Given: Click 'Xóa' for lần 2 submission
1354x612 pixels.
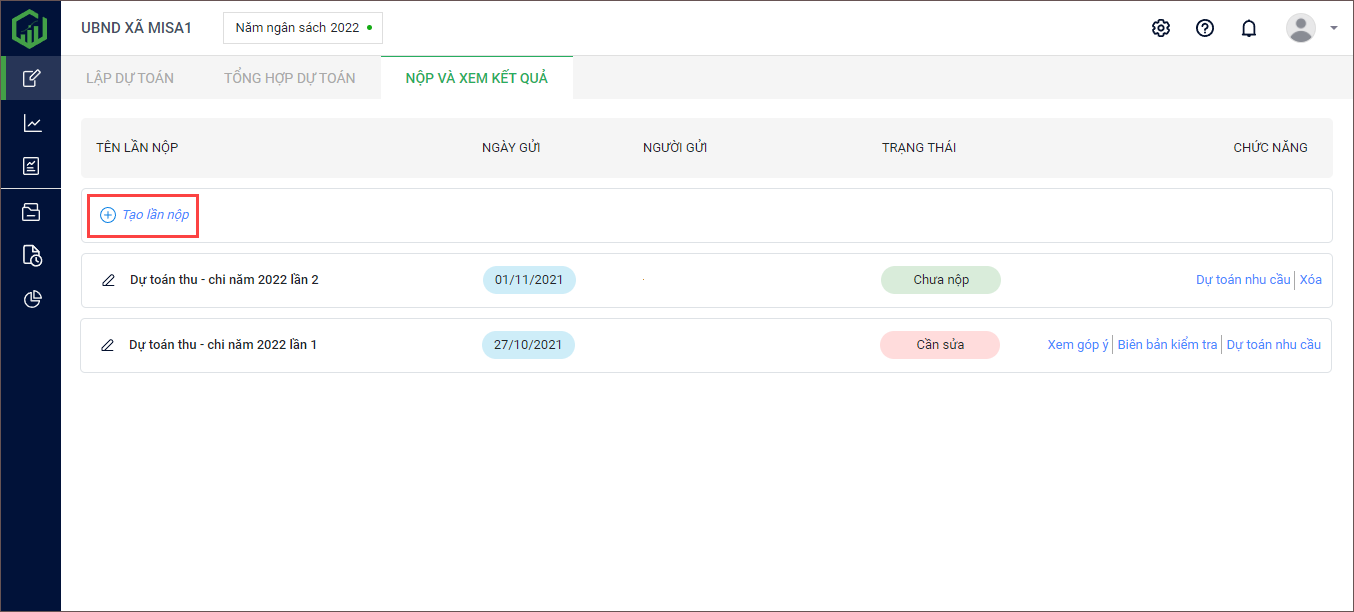Looking at the screenshot, I should (1310, 280).
